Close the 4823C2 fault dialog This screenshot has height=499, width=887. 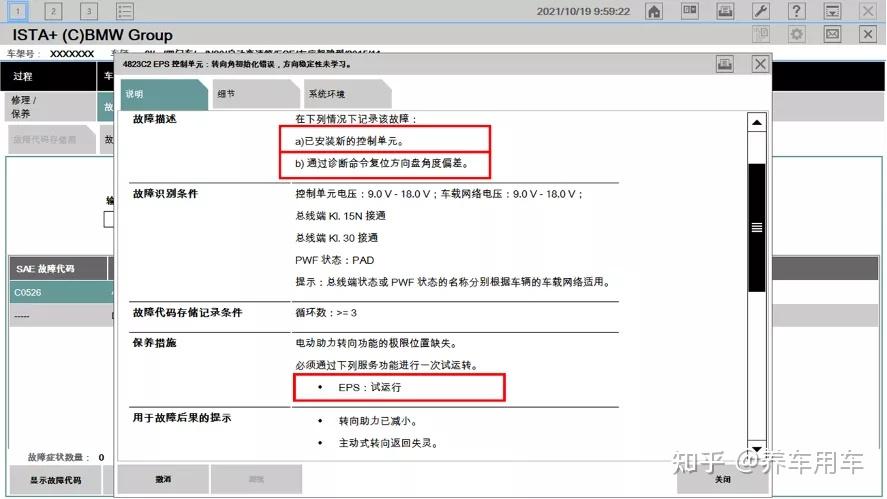point(760,64)
